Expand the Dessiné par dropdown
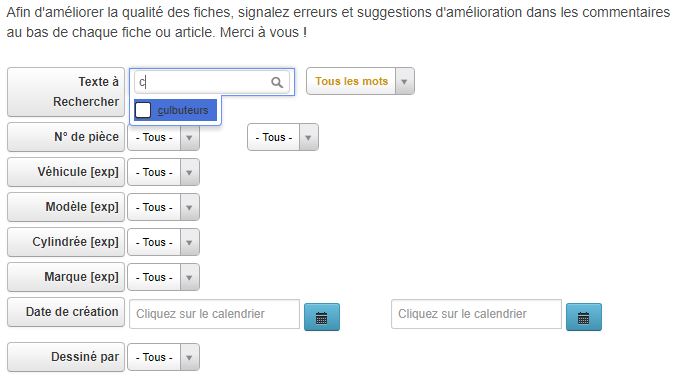This screenshot has width=678, height=378. pyautogui.click(x=163, y=357)
